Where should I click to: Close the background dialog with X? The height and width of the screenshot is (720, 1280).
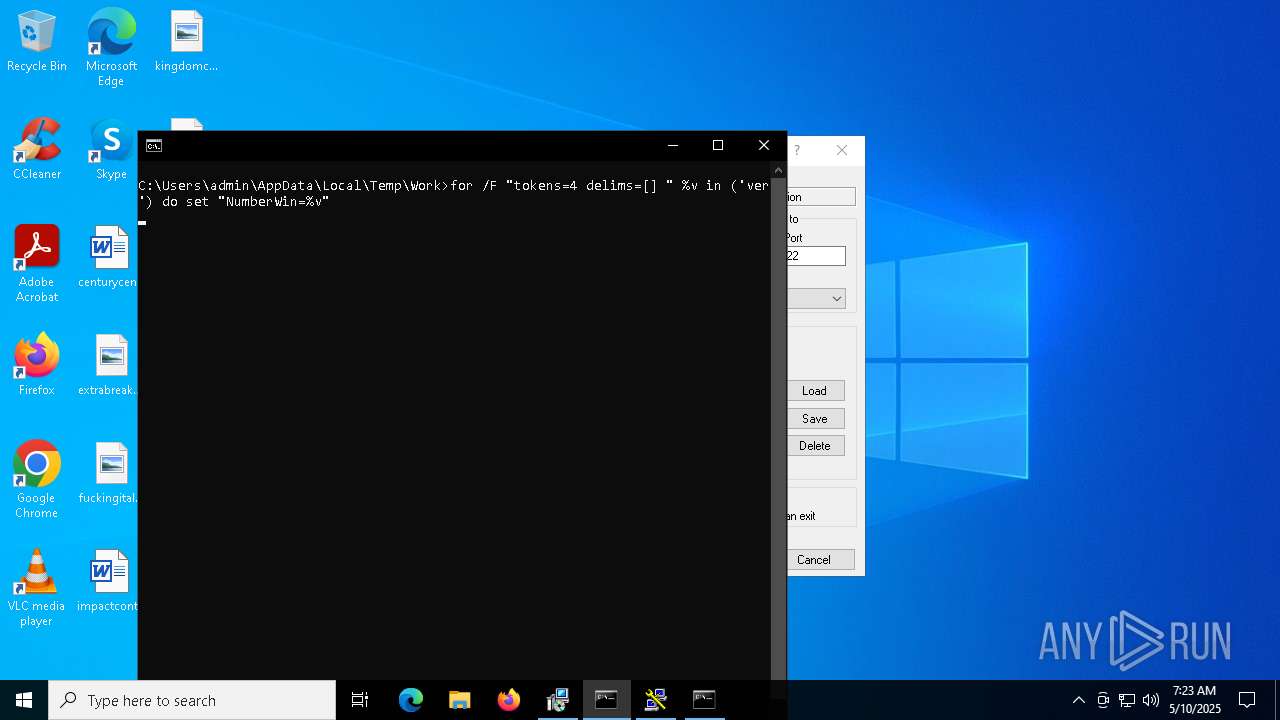[842, 150]
